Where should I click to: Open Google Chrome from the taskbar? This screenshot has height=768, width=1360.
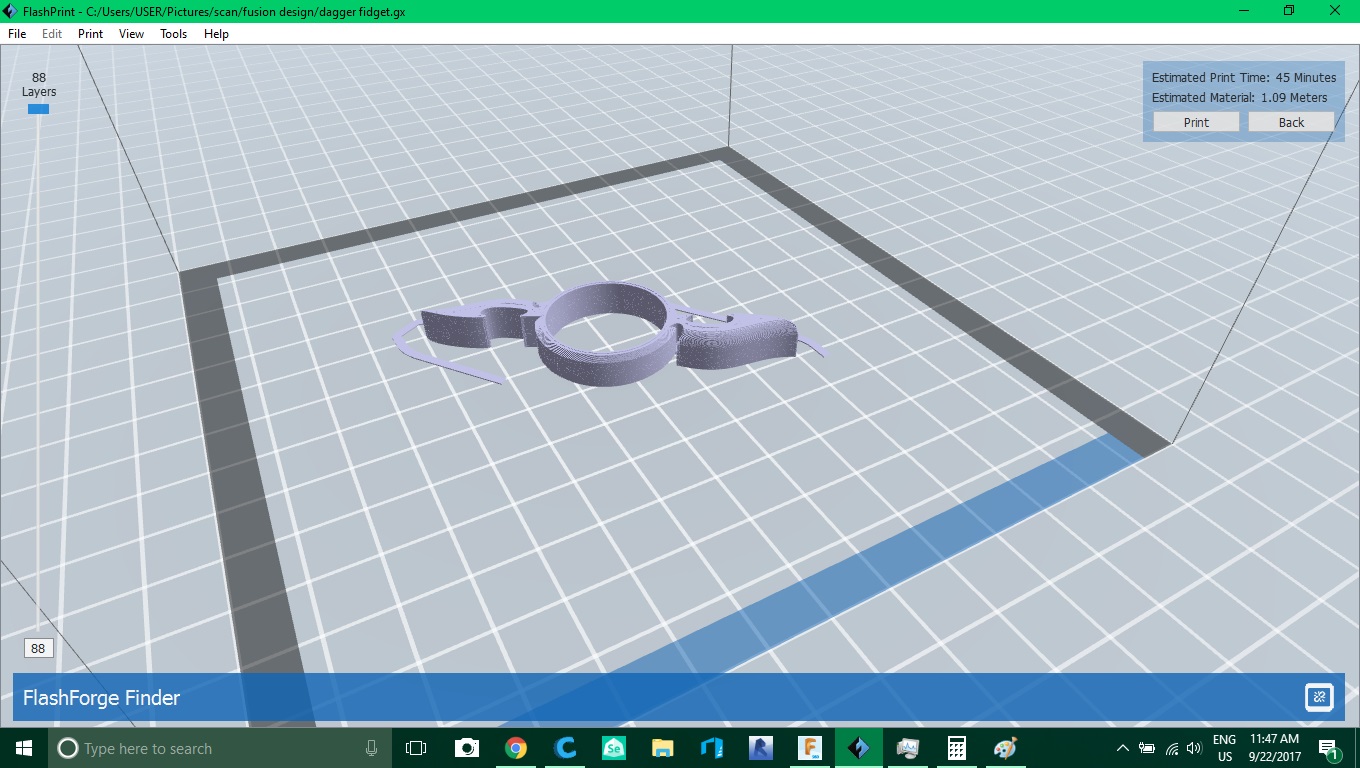[516, 748]
